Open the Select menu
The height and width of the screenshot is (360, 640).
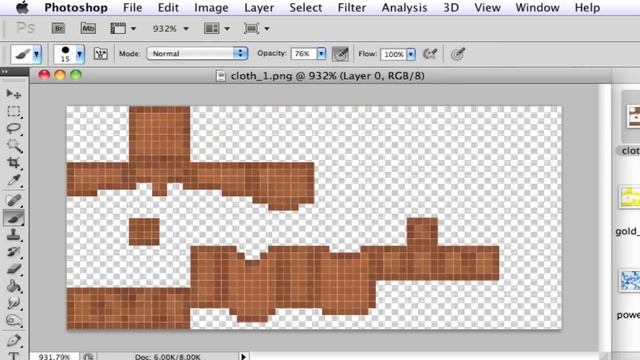tap(306, 8)
